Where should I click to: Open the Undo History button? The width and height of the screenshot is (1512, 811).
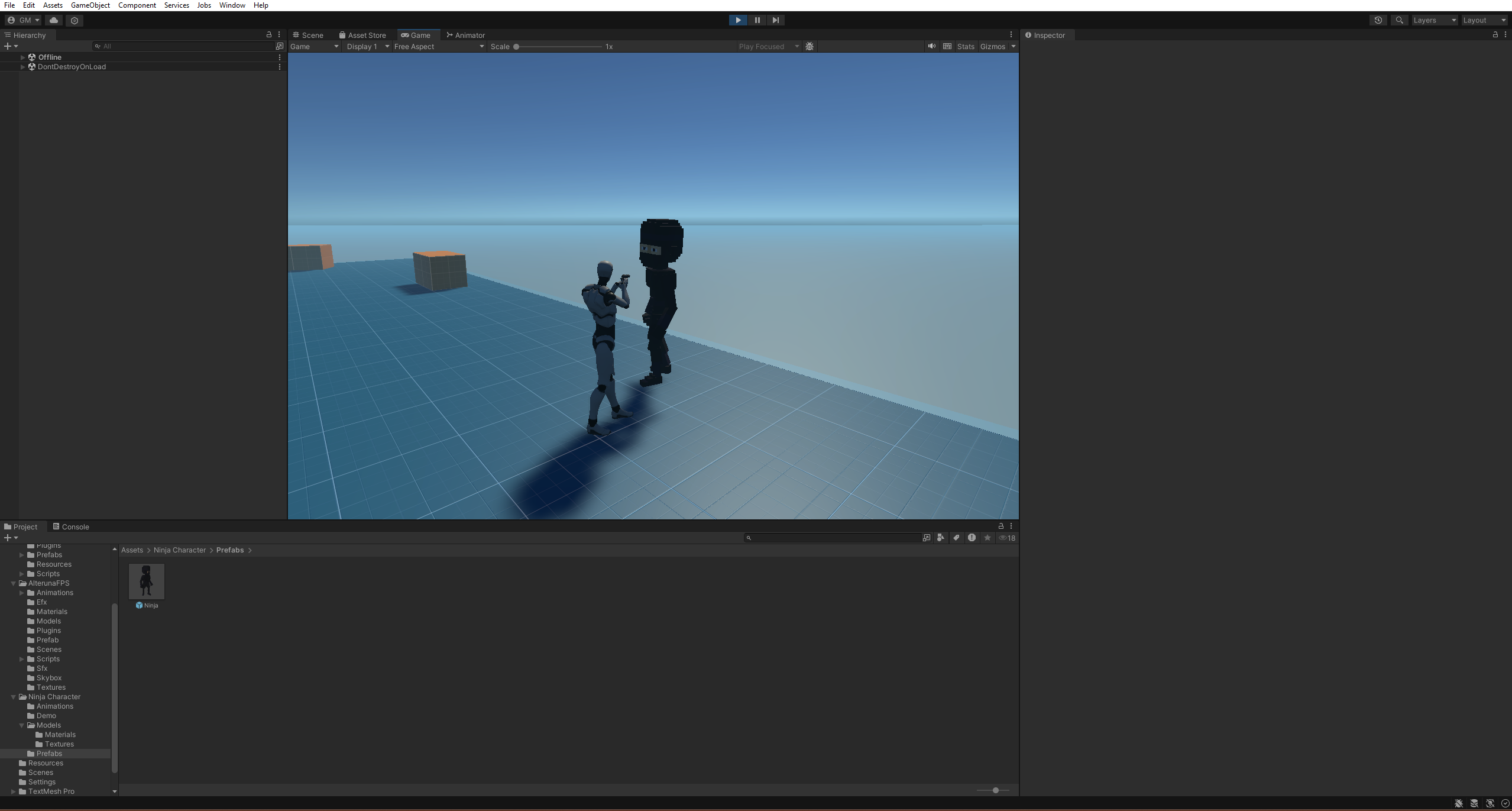[1378, 20]
